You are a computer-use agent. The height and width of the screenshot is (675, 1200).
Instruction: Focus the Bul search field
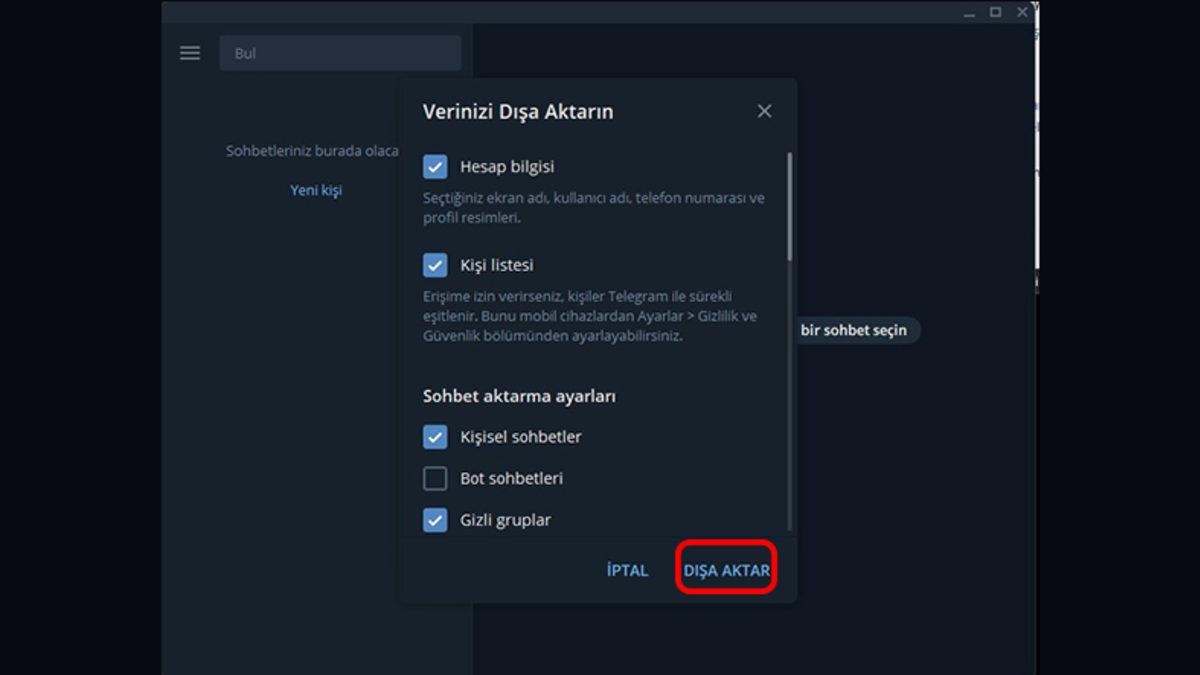340,53
